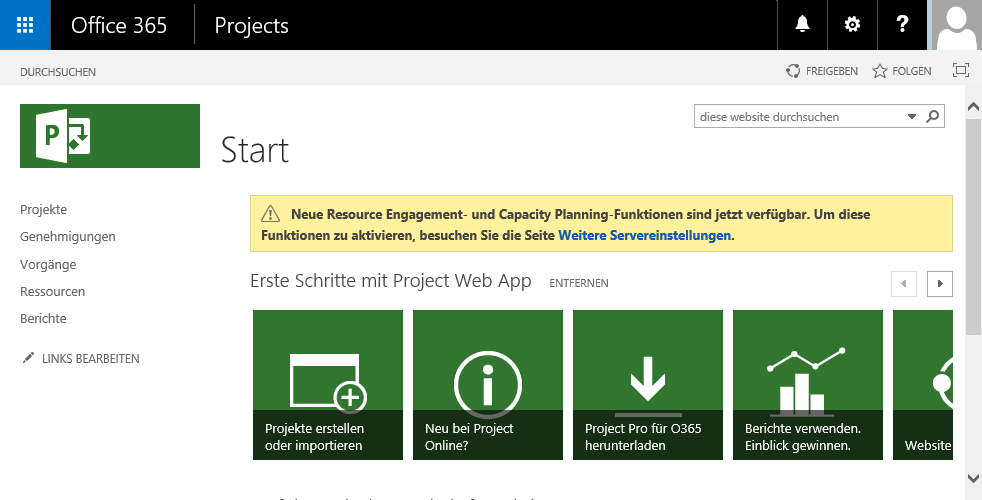Viewport: 982px width, 500px height.
Task: Click the next tiles arrow button
Action: (x=940, y=283)
